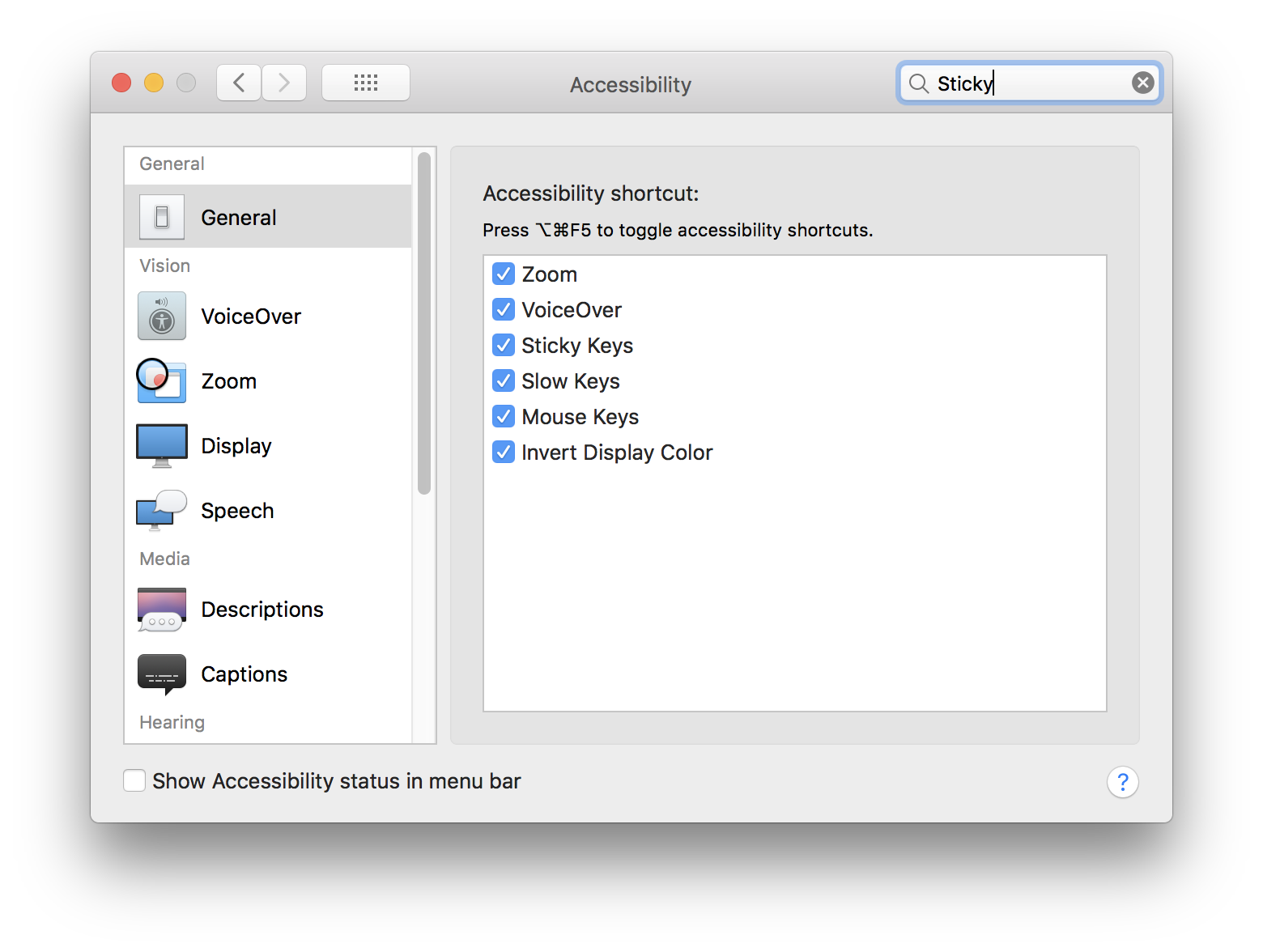
Task: Uncheck the VoiceOver shortcut checkbox
Action: (504, 309)
